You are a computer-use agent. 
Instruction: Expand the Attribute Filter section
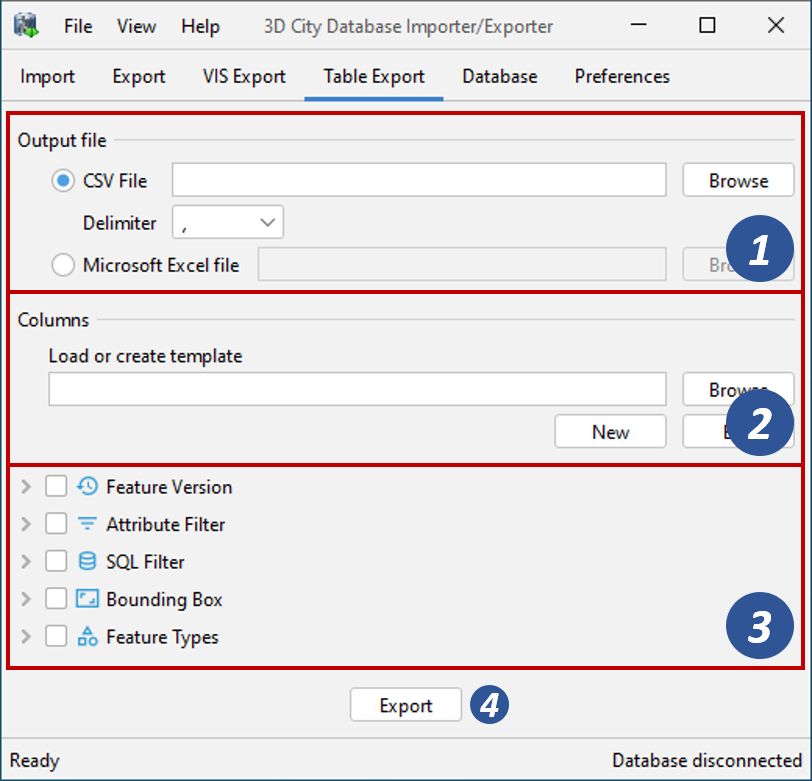pos(26,524)
